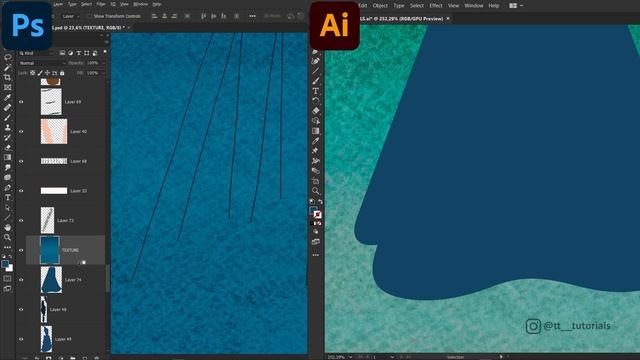Screen dimensions: 640x360
Task: Select the Eyedropper tool in Illustrator
Action: 316,141
